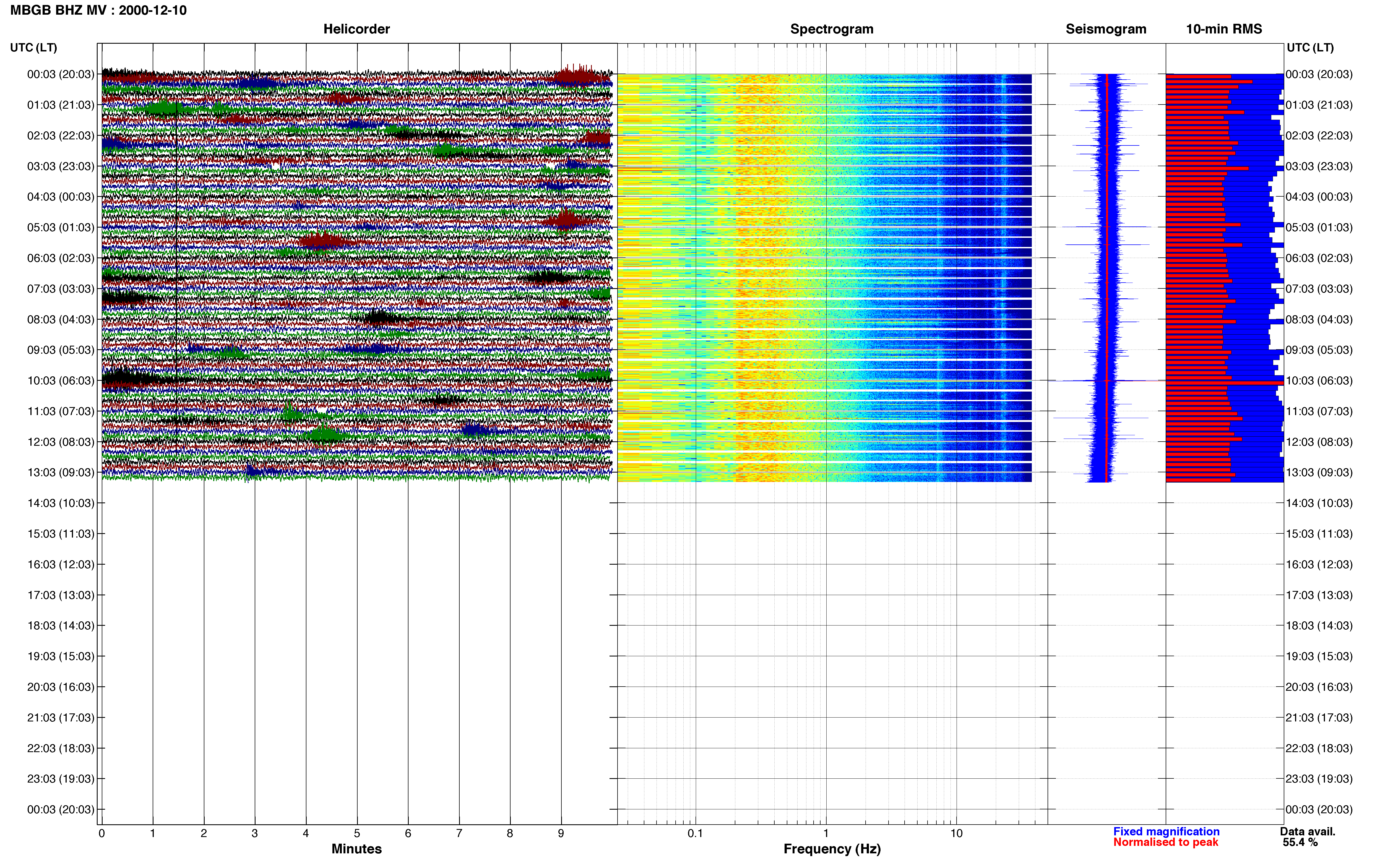Click 03:03 (23:03) on the RMS time axis
This screenshot has height=868, width=1388.
(x=1319, y=166)
